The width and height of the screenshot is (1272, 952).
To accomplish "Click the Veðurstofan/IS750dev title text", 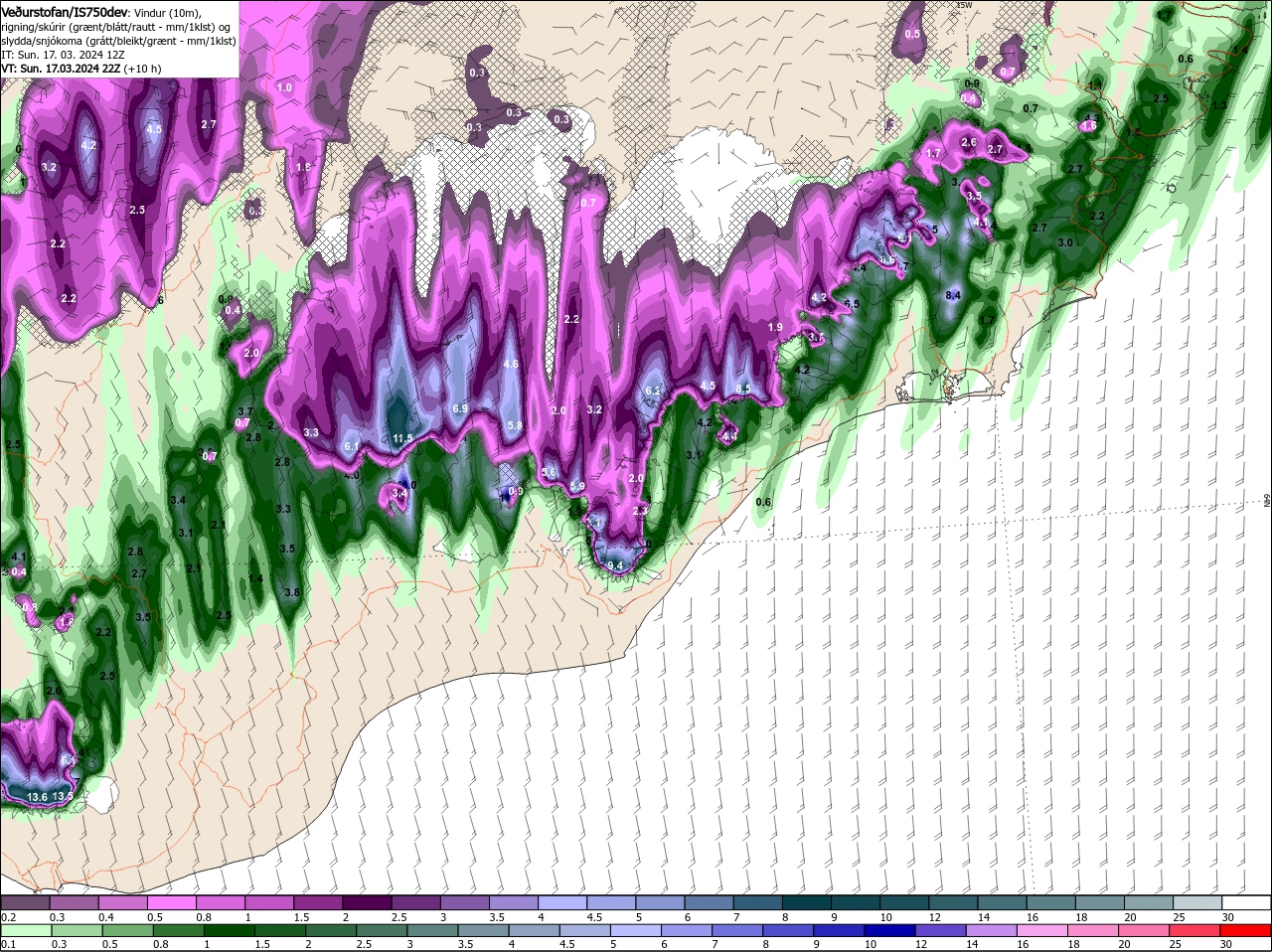I will pyautogui.click(x=65, y=11).
